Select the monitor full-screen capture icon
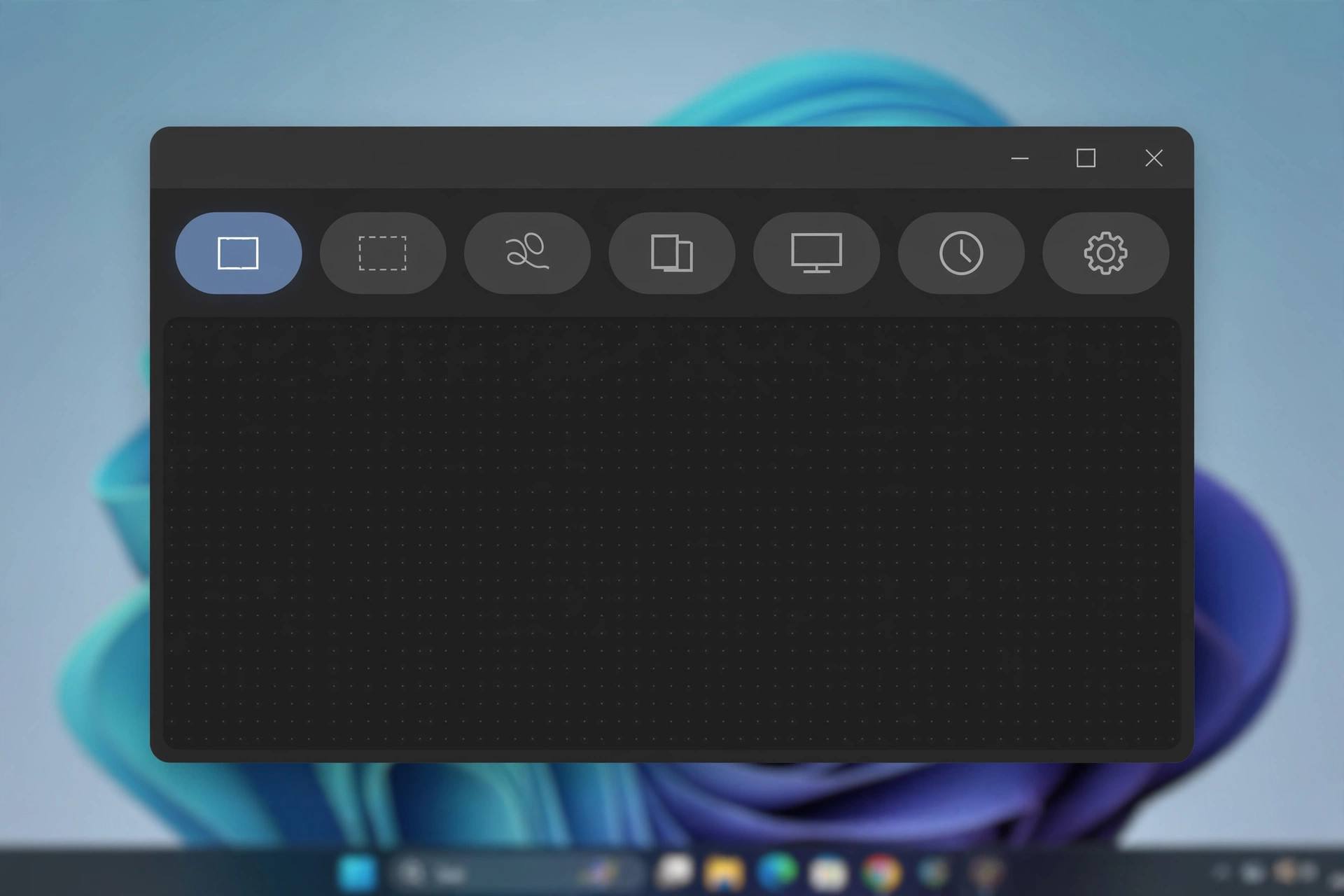 (816, 253)
